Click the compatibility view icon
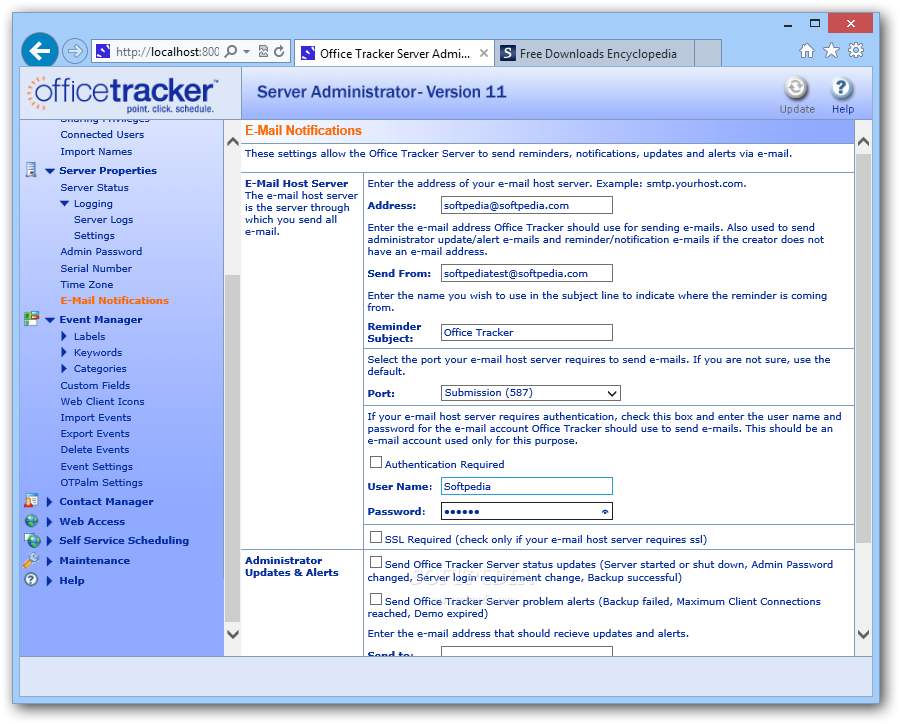The image size is (900, 724). [263, 52]
